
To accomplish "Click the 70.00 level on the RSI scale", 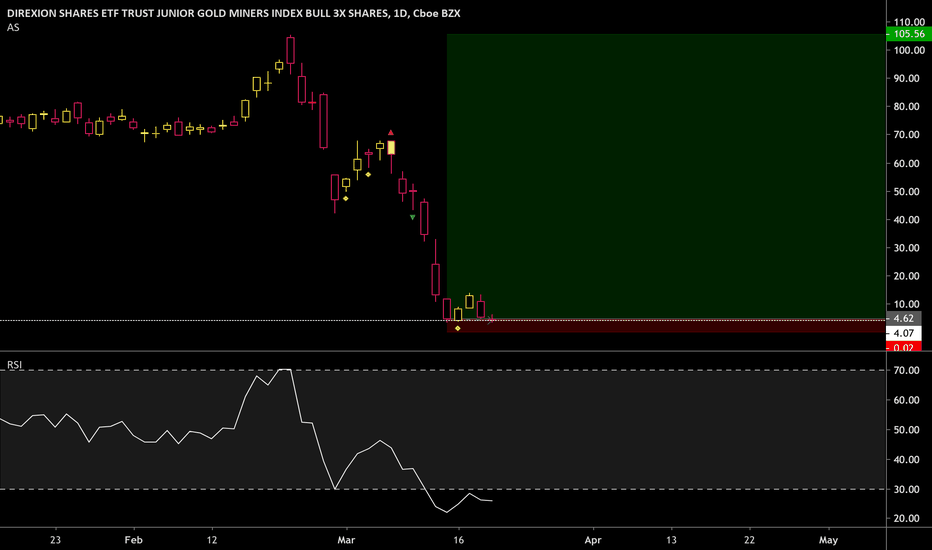I will [x=906, y=370].
